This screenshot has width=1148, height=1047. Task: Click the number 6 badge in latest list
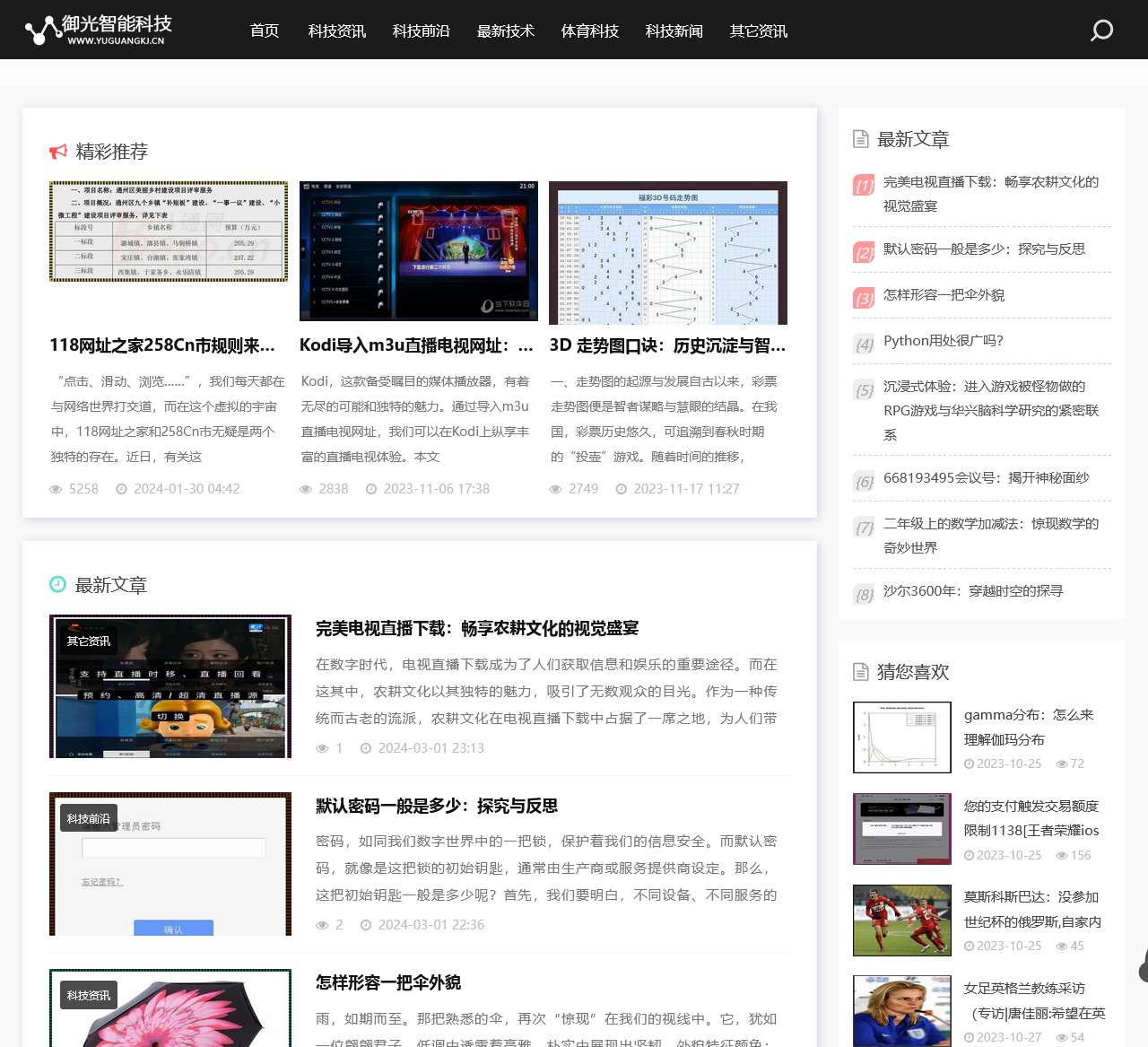tap(864, 481)
